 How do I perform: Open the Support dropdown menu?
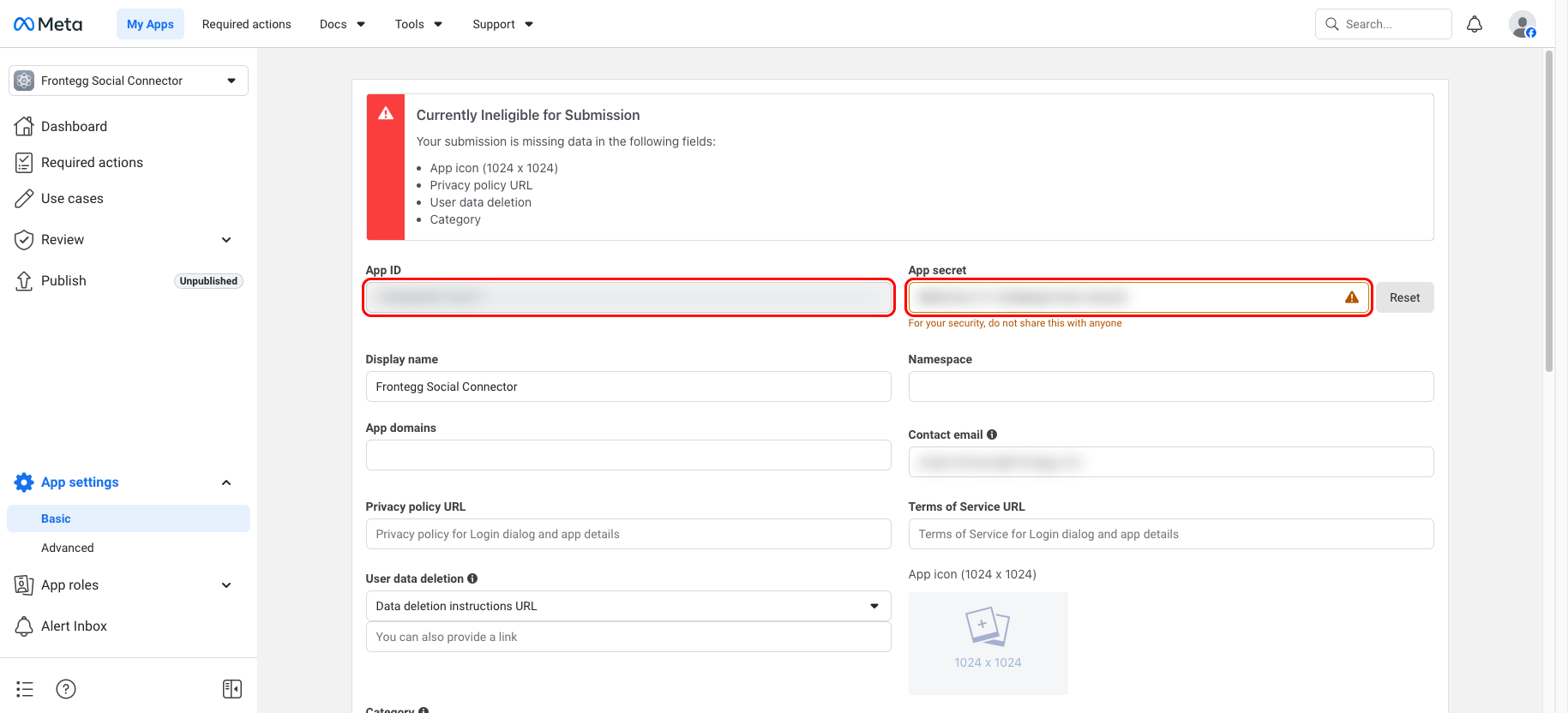pyautogui.click(x=502, y=24)
